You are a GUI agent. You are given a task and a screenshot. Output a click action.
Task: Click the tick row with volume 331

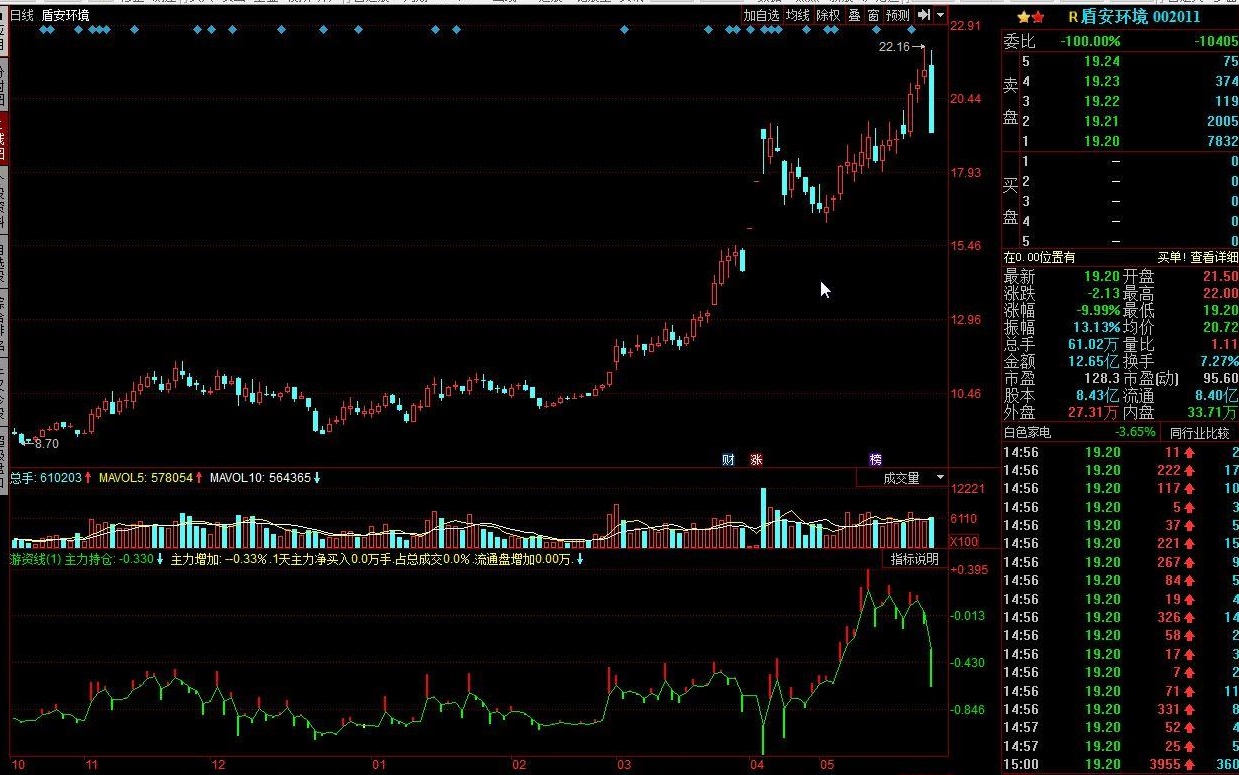point(1121,709)
